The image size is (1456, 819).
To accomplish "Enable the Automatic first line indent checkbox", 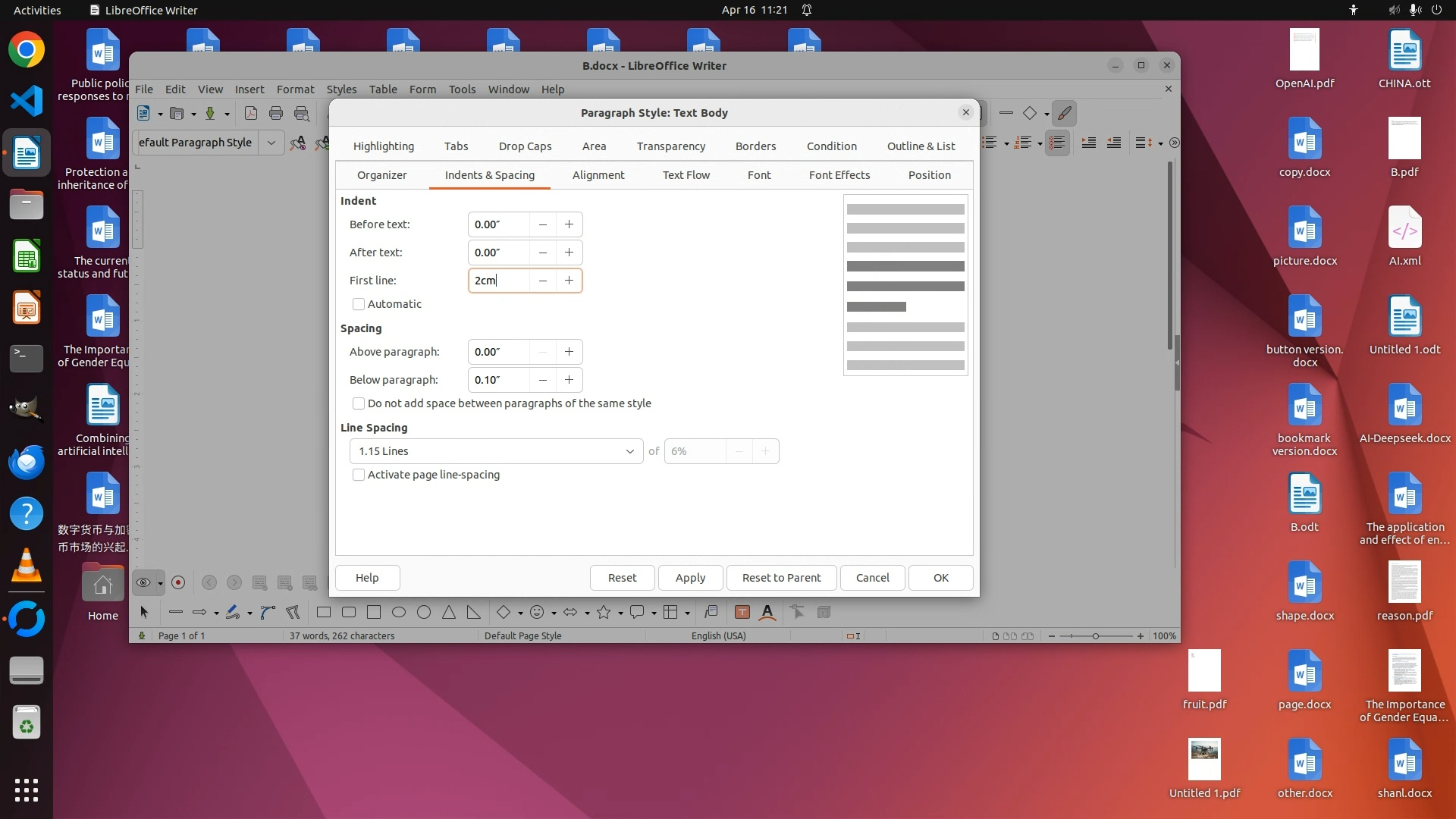I will pyautogui.click(x=359, y=304).
